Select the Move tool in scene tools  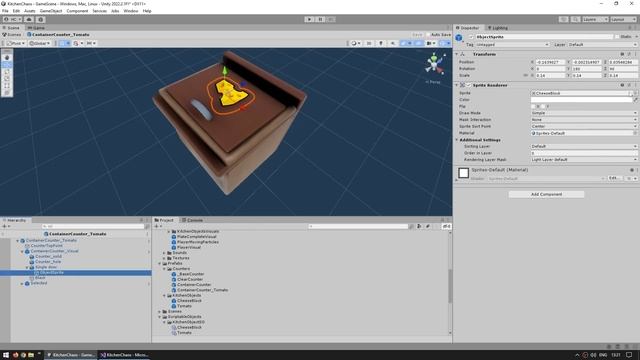click(x=7, y=65)
